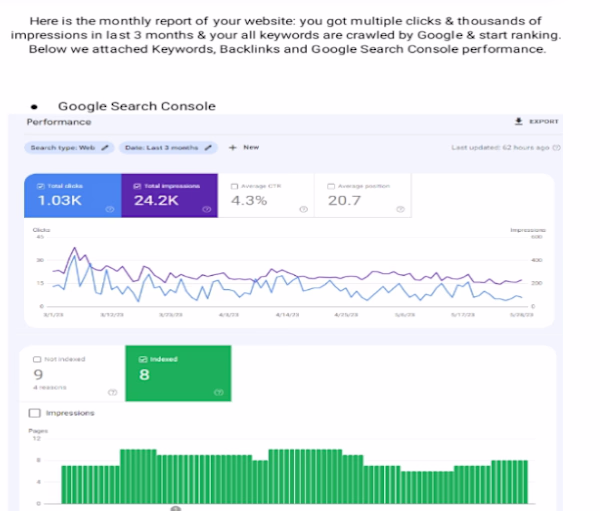Click the 4/14/23 date label on chart
Image resolution: width=600 pixels, height=511 pixels.
[x=287, y=315]
